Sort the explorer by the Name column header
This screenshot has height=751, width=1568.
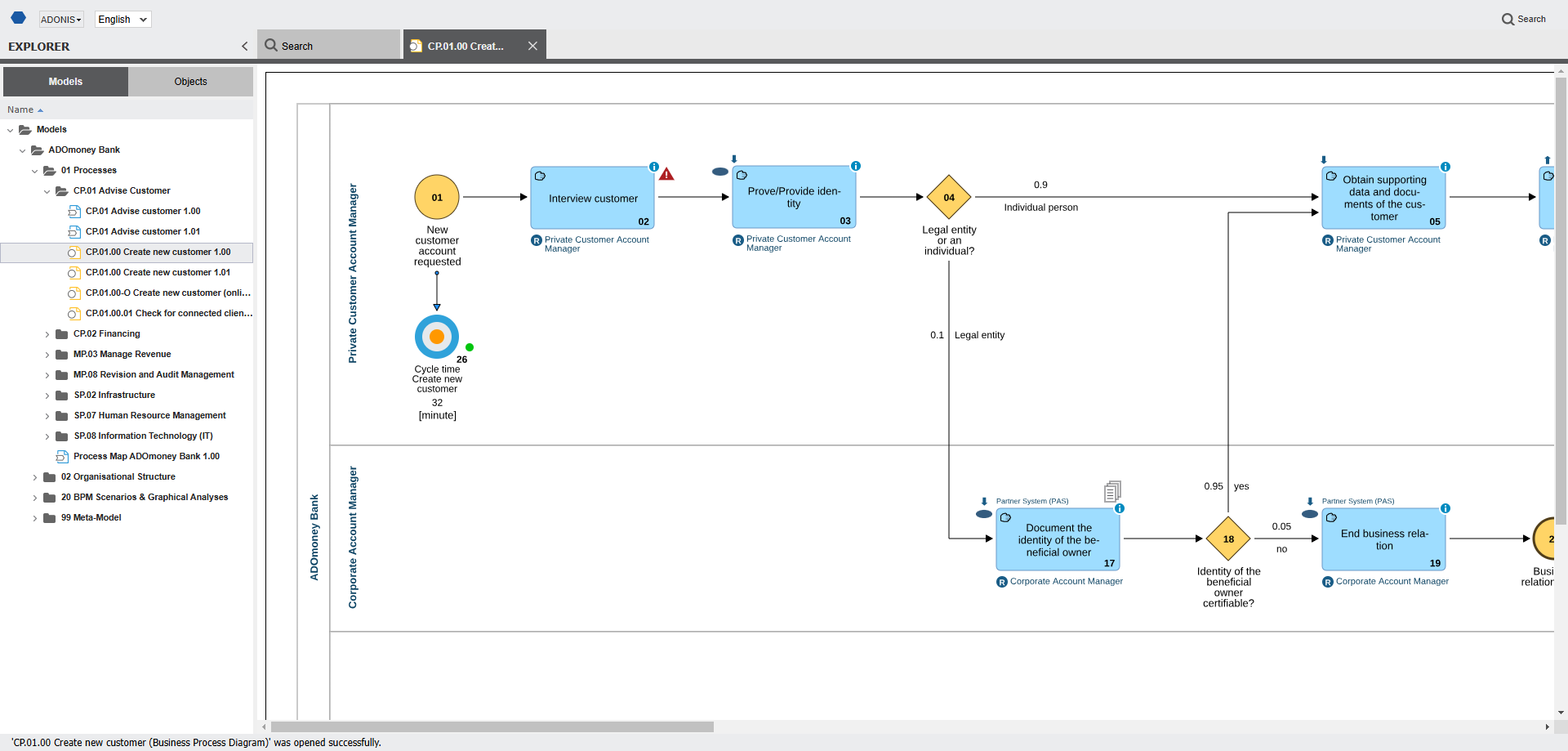[x=20, y=110]
